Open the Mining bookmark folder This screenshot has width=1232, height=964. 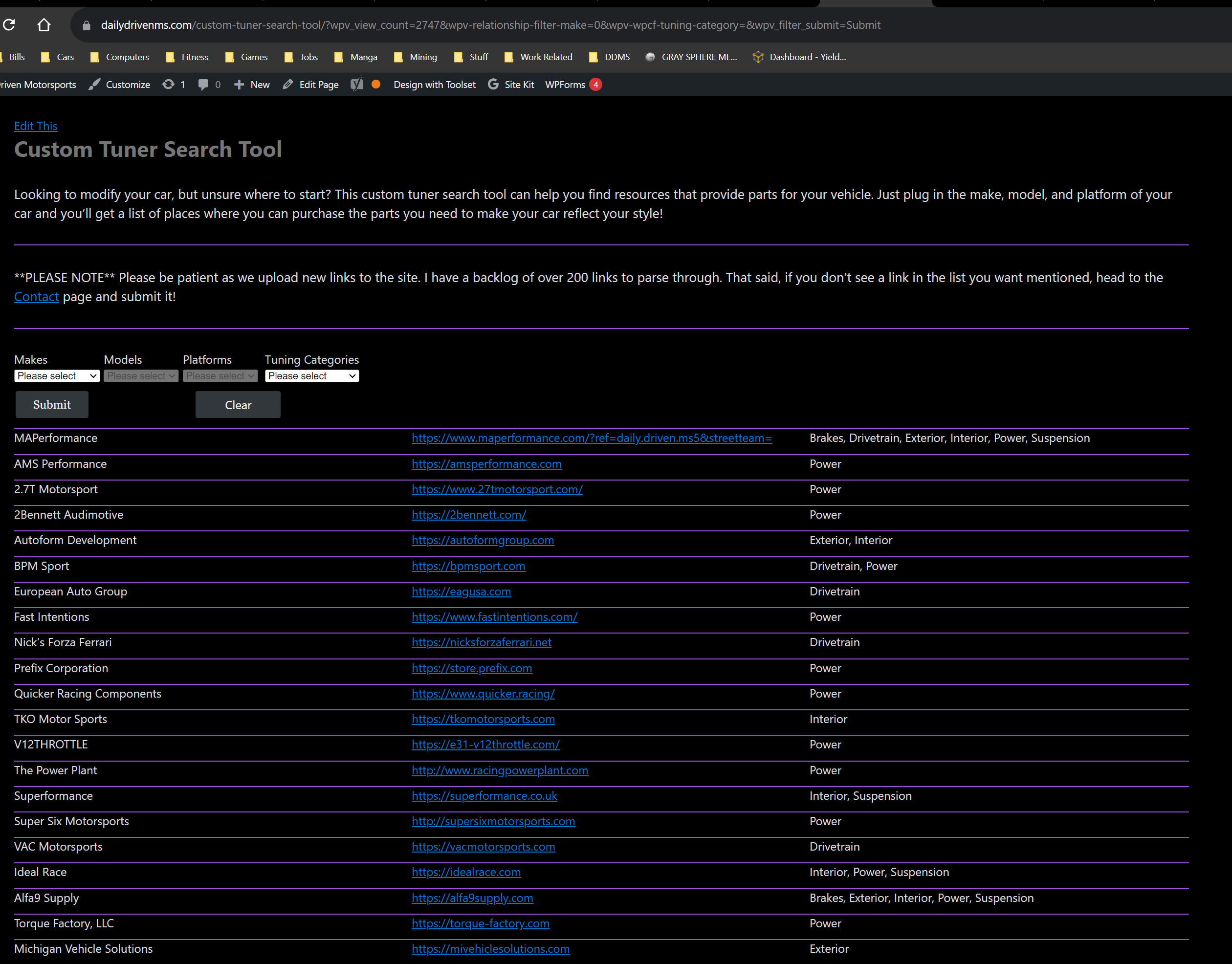coord(416,57)
